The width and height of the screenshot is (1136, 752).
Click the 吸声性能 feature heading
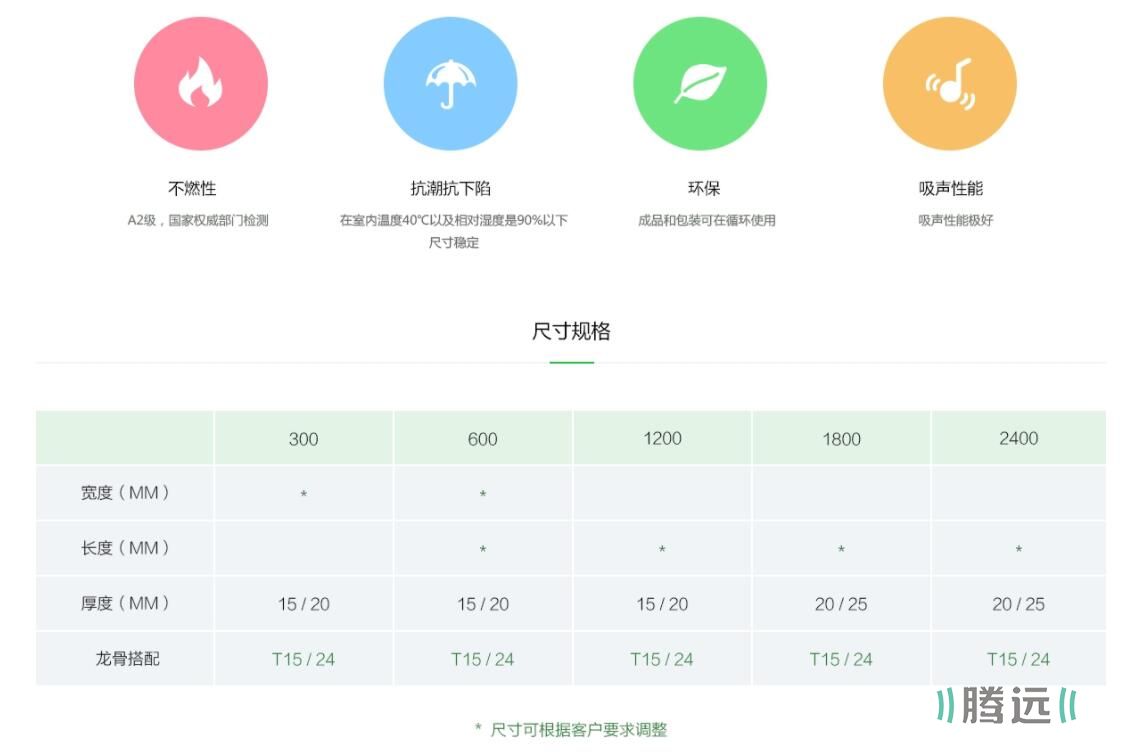pos(951,188)
